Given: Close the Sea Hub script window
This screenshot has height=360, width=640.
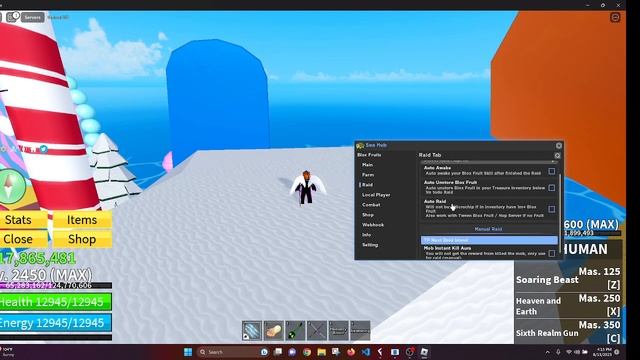Looking at the screenshot, I should click(559, 145).
